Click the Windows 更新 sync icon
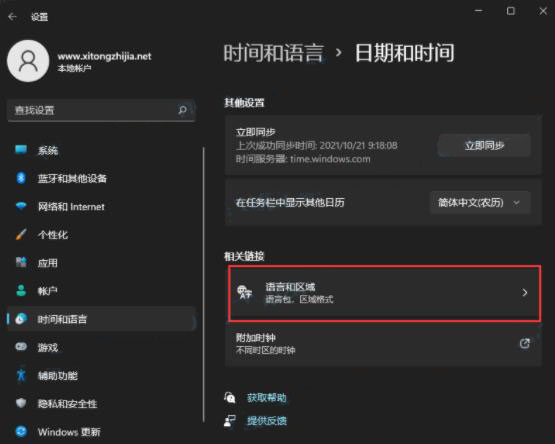 tap(21, 432)
